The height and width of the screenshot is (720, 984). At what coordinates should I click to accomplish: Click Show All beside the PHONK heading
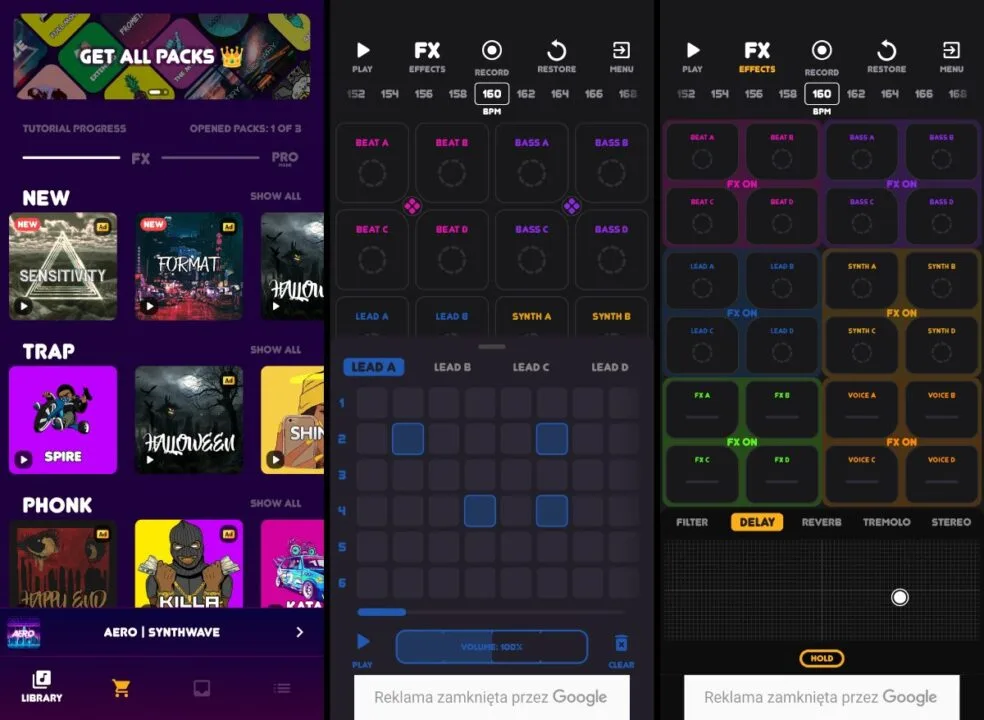[x=275, y=503]
